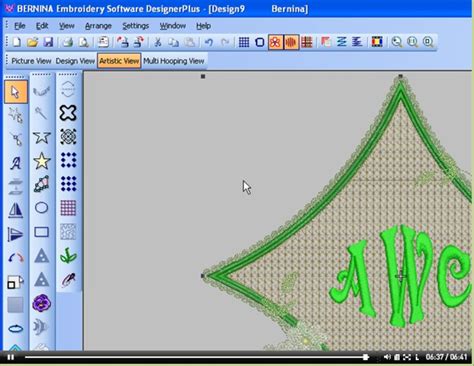The image size is (474, 366).
Task: Enter fullscreen video mode
Action: (x=407, y=357)
